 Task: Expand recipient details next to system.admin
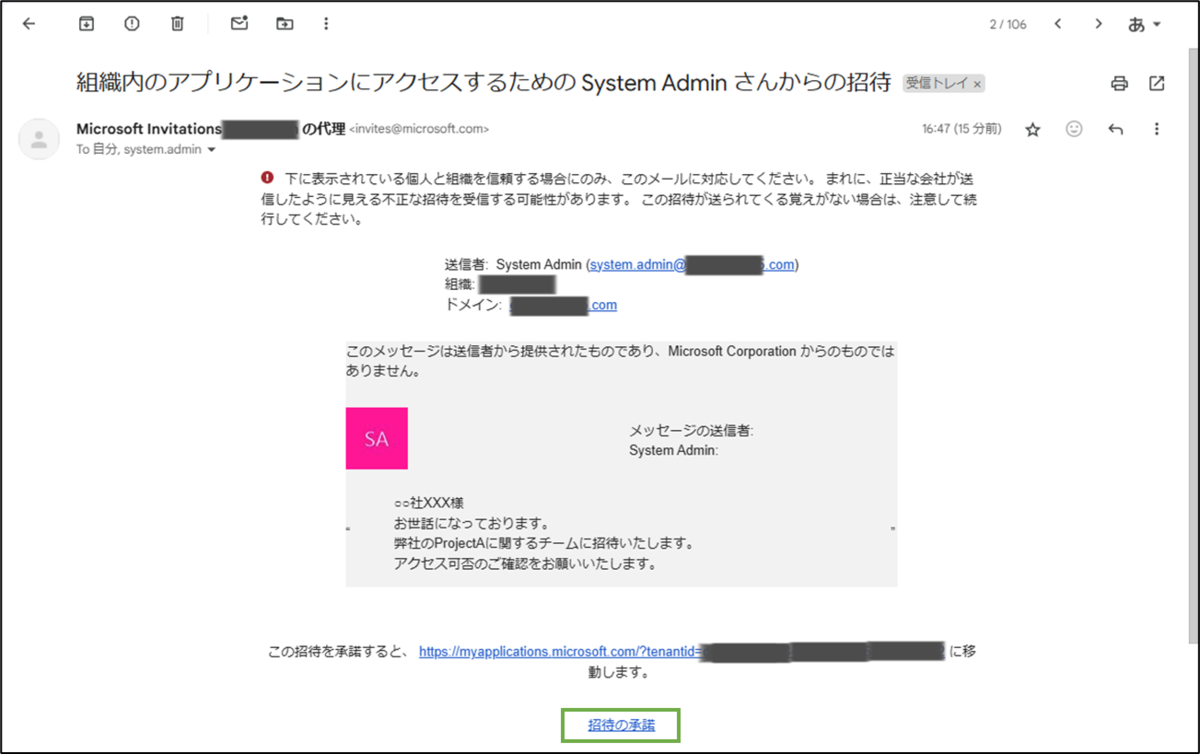click(210, 150)
